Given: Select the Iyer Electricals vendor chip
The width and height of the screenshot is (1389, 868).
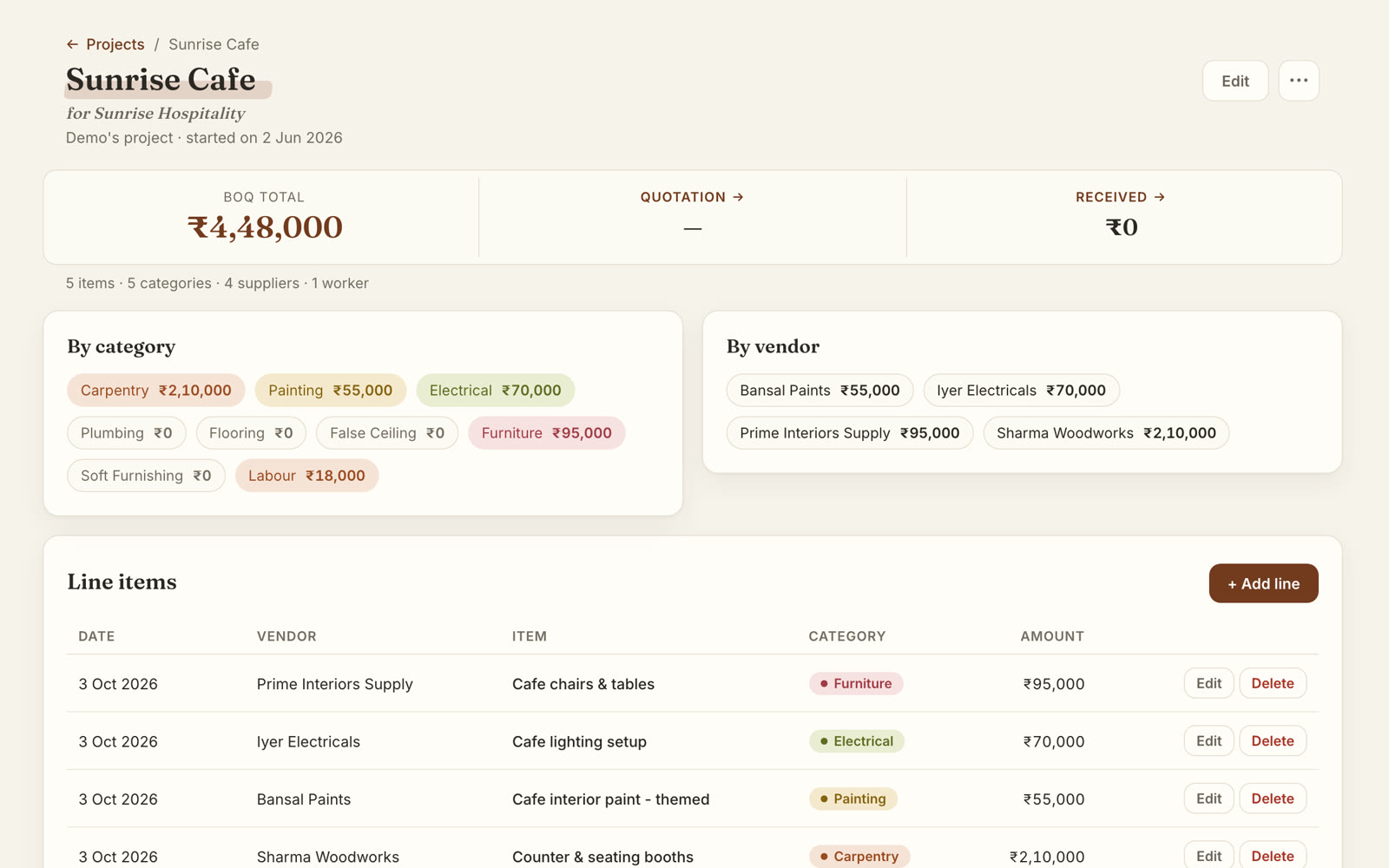Looking at the screenshot, I should (1021, 391).
